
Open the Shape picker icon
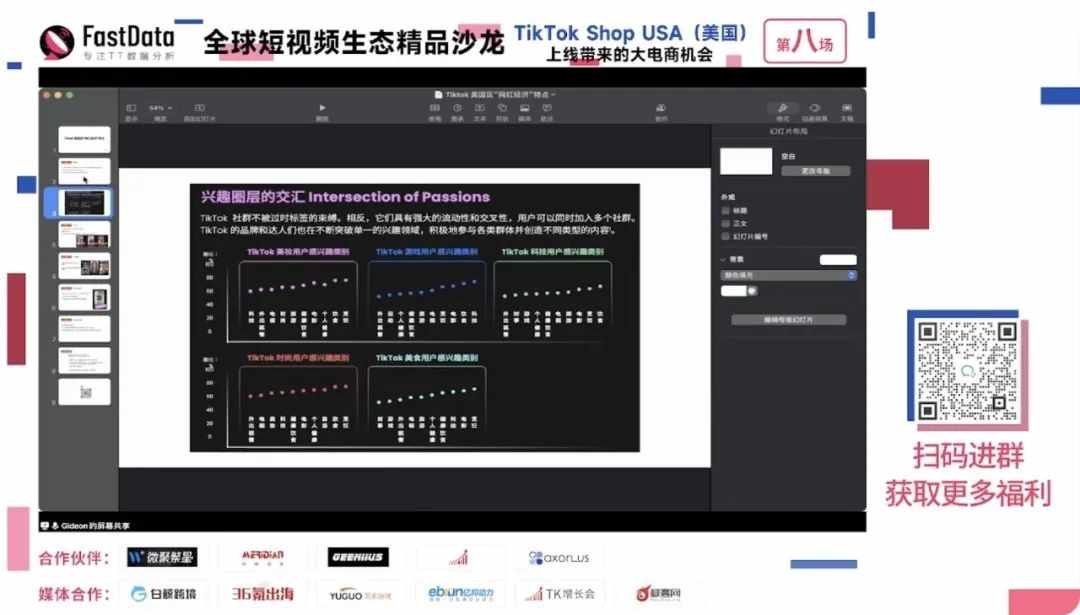[x=502, y=108]
